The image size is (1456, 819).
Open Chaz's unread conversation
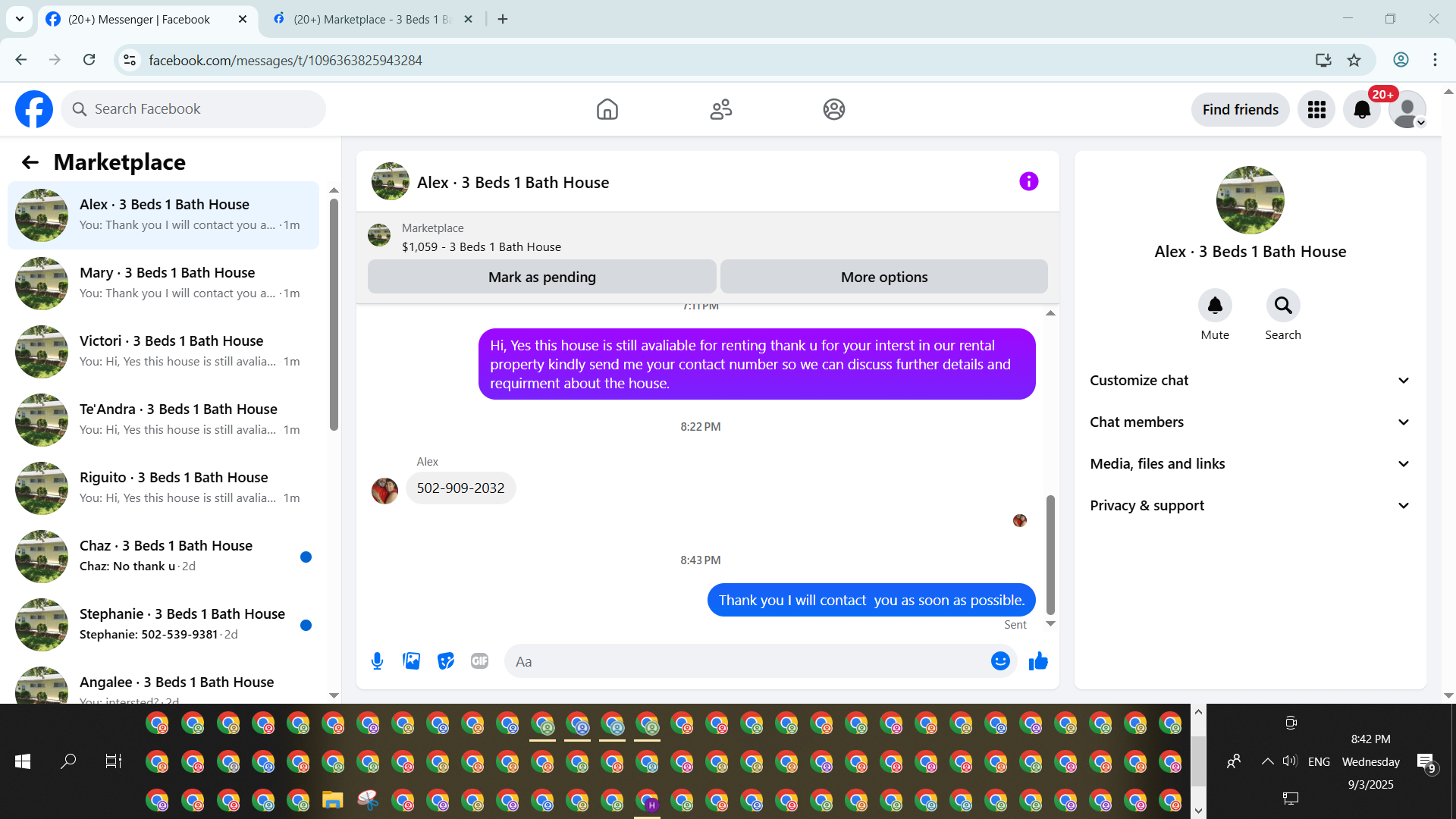163,557
